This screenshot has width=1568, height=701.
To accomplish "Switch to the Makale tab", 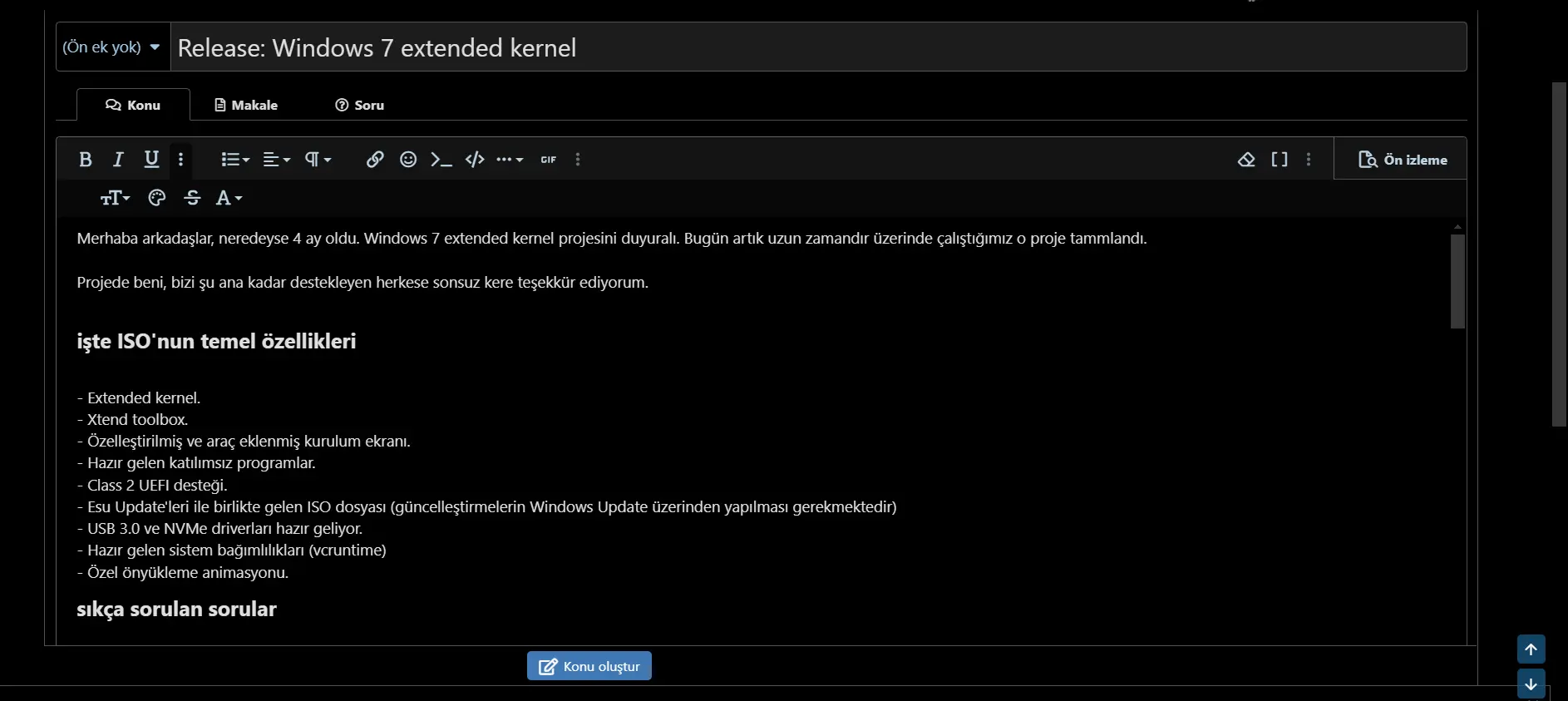I will pos(246,105).
